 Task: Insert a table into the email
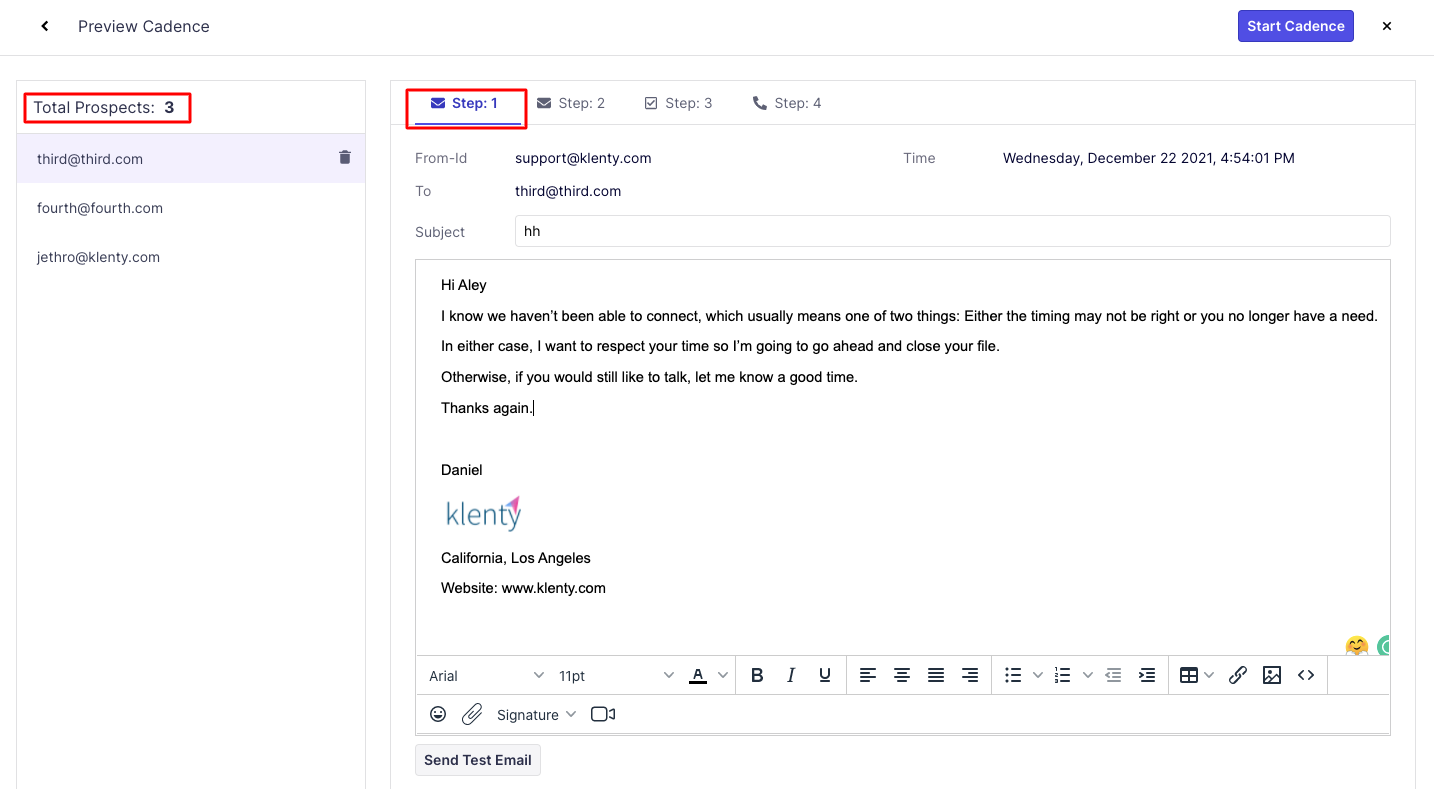click(x=1189, y=675)
